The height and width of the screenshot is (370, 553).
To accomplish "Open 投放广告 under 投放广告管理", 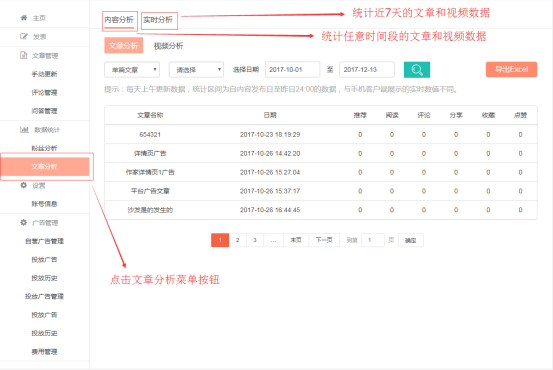I will [x=44, y=315].
